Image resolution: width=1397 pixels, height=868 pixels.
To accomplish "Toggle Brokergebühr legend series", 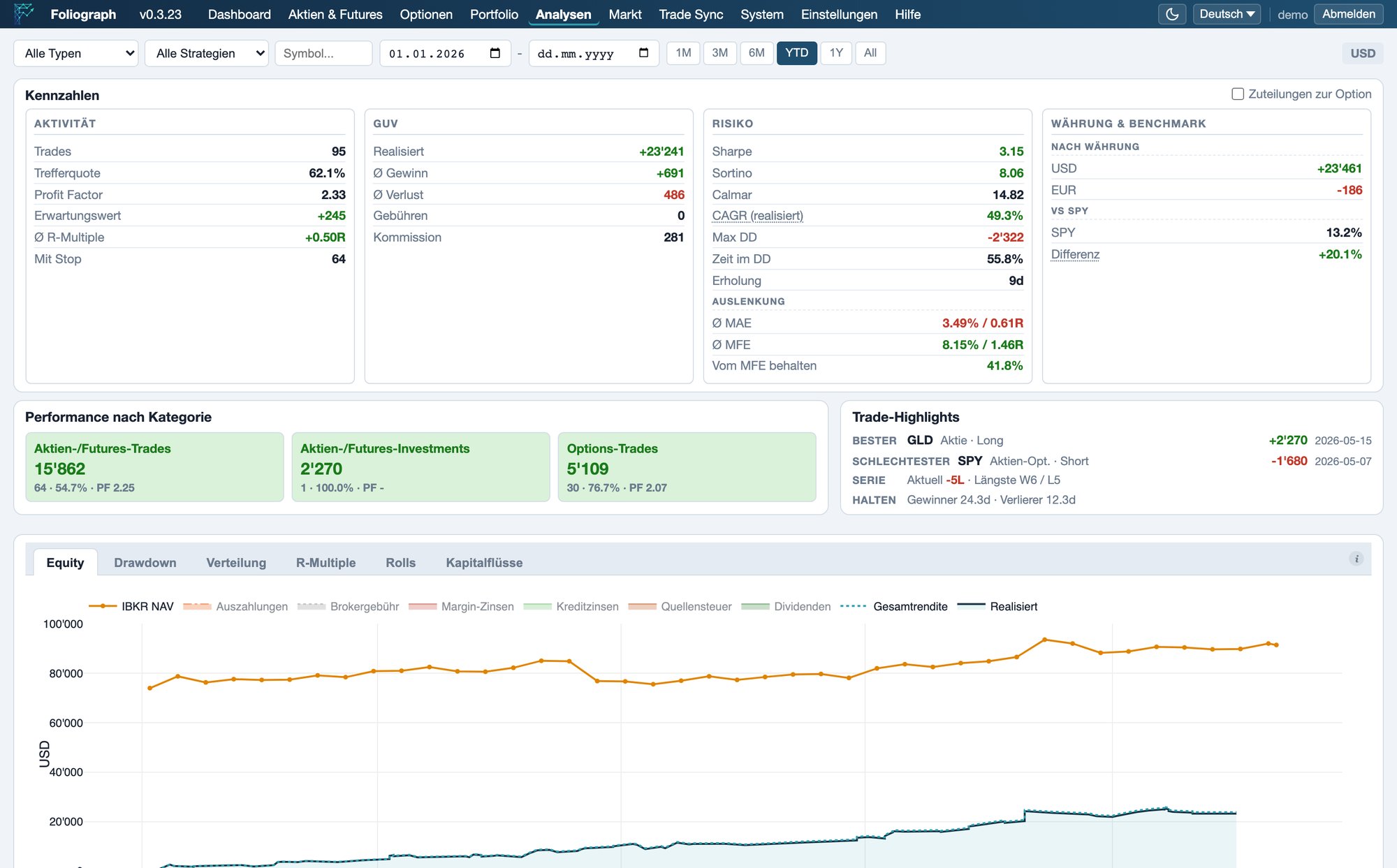I will coord(348,606).
